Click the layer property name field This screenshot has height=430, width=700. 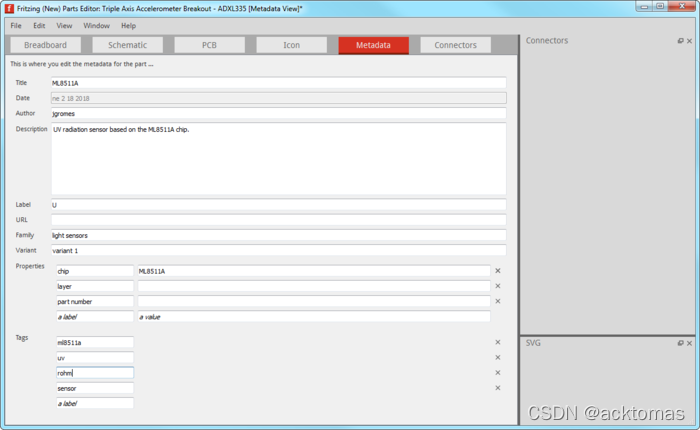click(x=95, y=286)
